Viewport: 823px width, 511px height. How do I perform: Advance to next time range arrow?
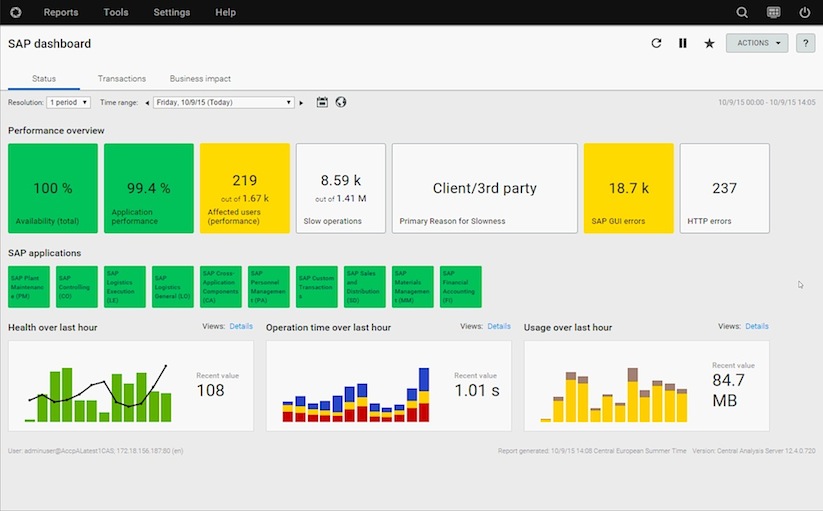[x=301, y=102]
